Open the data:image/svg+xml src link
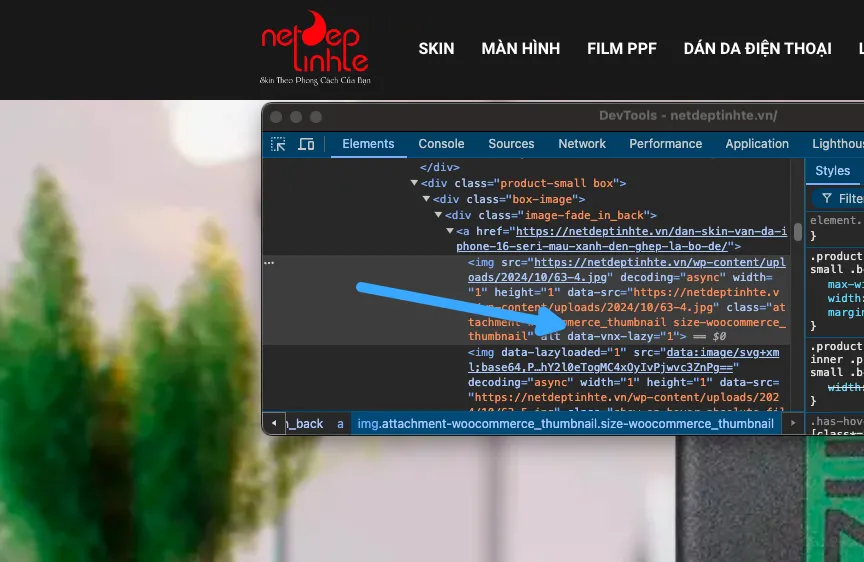Viewport: 864px width, 562px height. click(623, 359)
